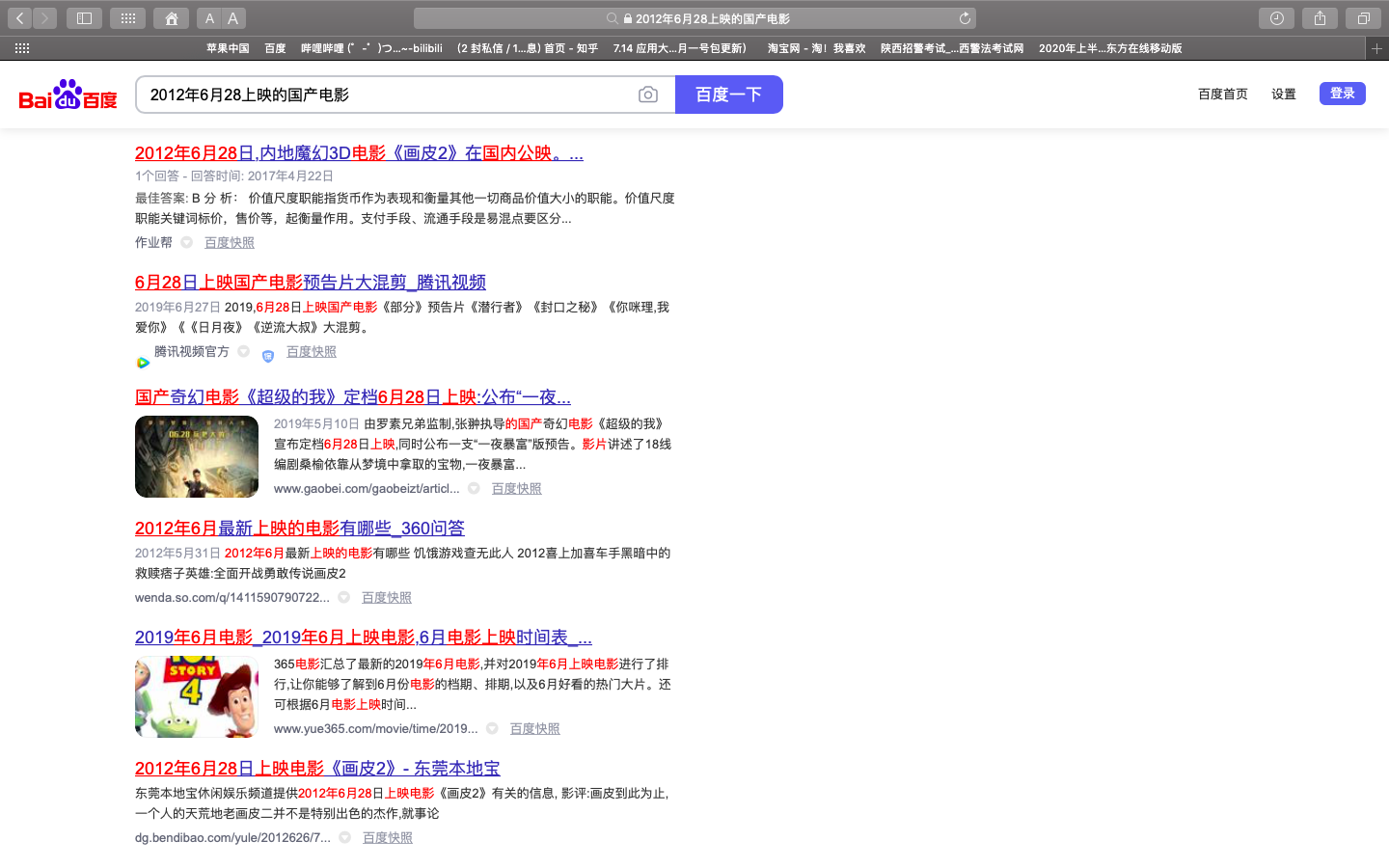Click the blue shield verification icon
This screenshot has height=868, width=1389.
click(268, 356)
